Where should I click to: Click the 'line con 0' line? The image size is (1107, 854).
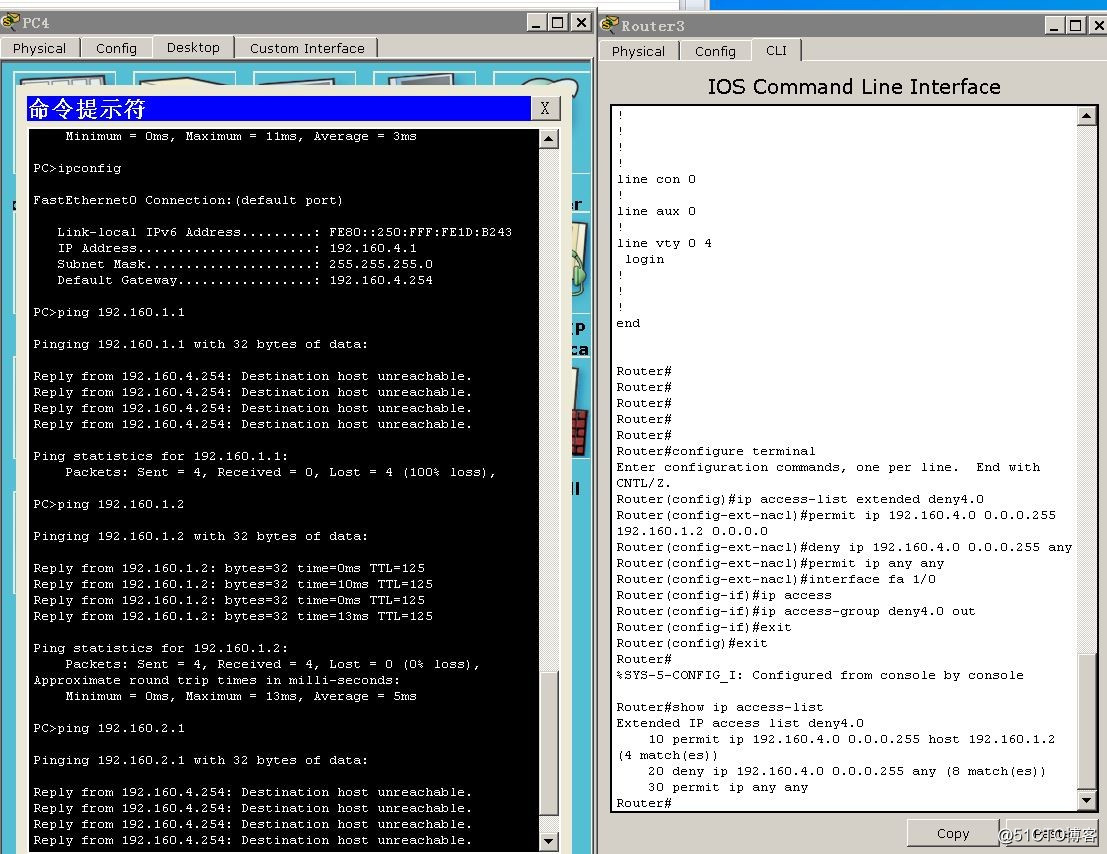pyautogui.click(x=656, y=179)
